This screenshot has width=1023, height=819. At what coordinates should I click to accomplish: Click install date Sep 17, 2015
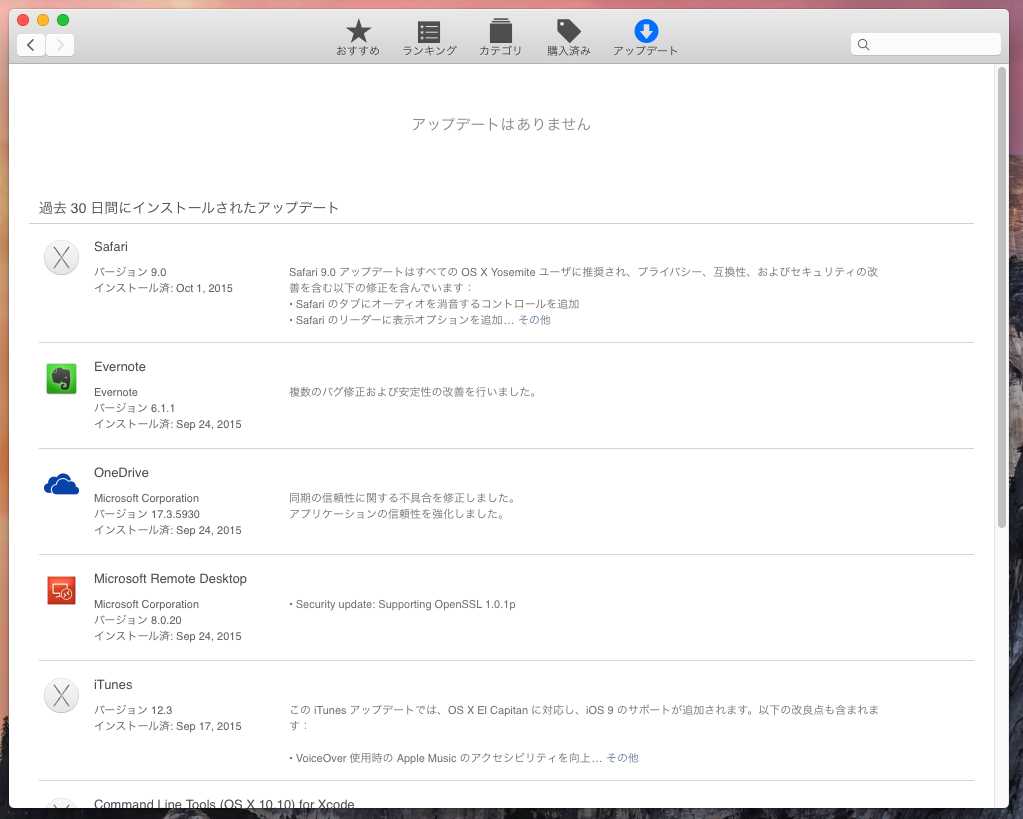(209, 726)
